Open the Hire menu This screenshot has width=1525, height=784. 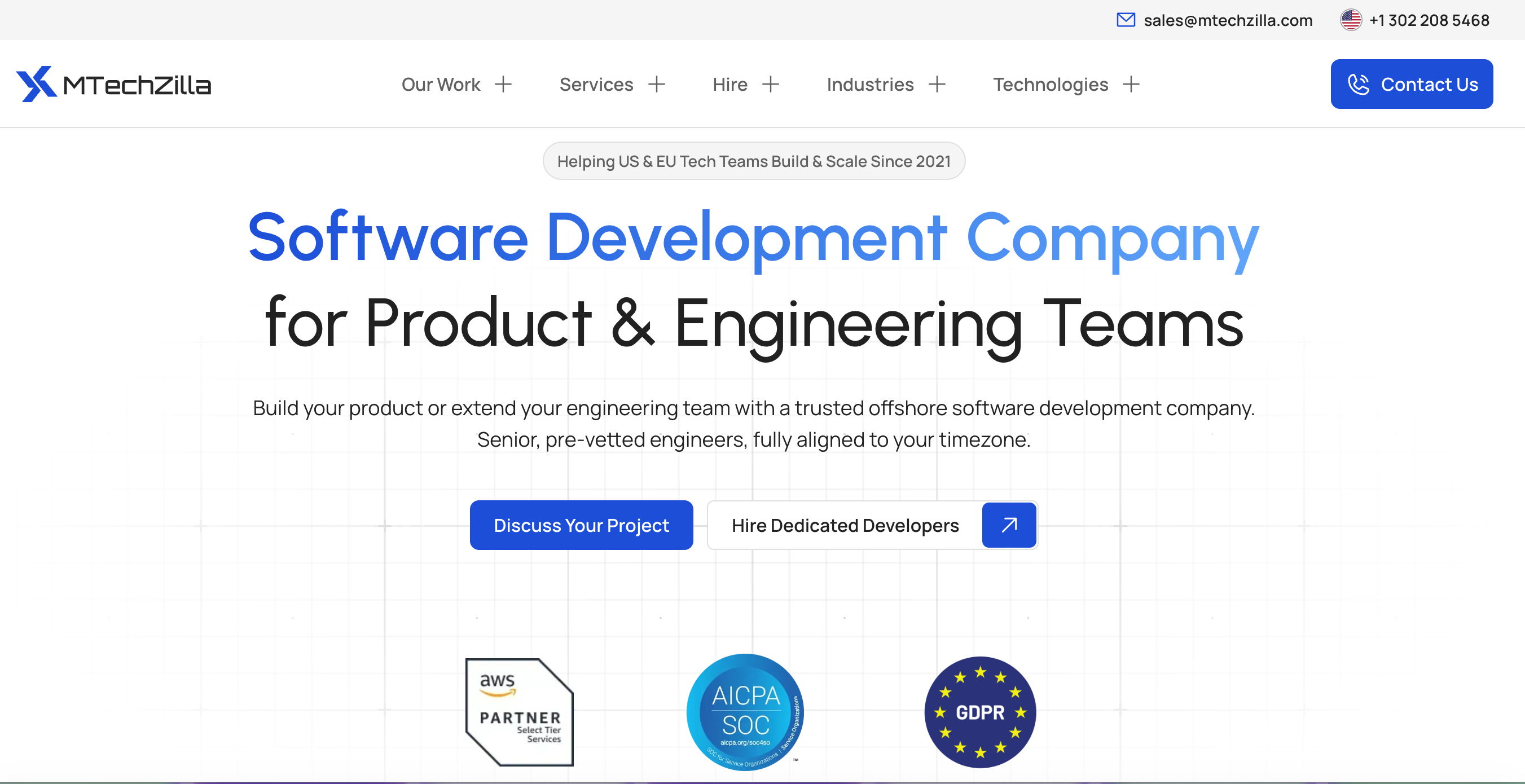click(x=730, y=84)
